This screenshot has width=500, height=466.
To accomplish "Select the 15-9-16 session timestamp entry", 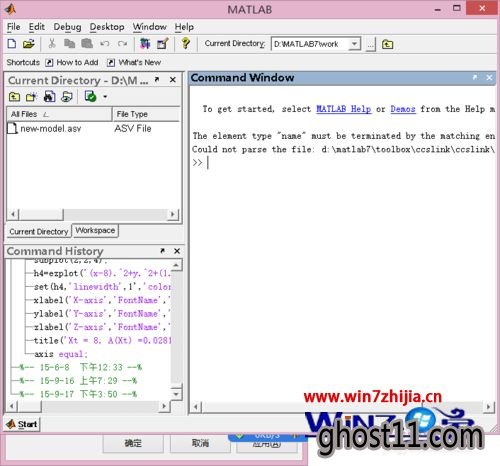I will (78, 381).
